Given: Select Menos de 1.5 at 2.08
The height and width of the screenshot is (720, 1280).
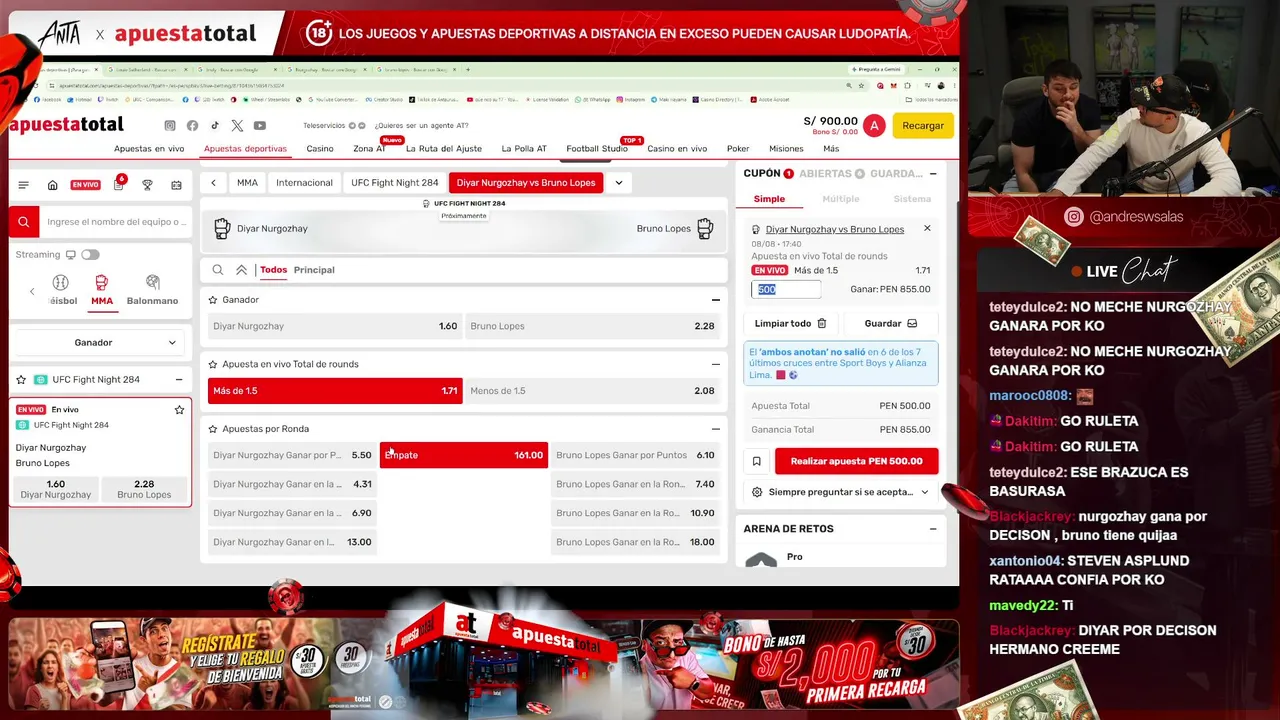Looking at the screenshot, I should (593, 391).
